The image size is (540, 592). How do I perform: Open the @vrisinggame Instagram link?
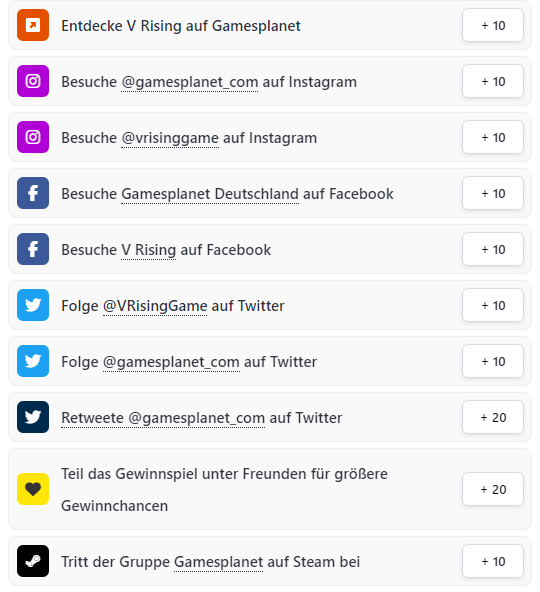170,138
